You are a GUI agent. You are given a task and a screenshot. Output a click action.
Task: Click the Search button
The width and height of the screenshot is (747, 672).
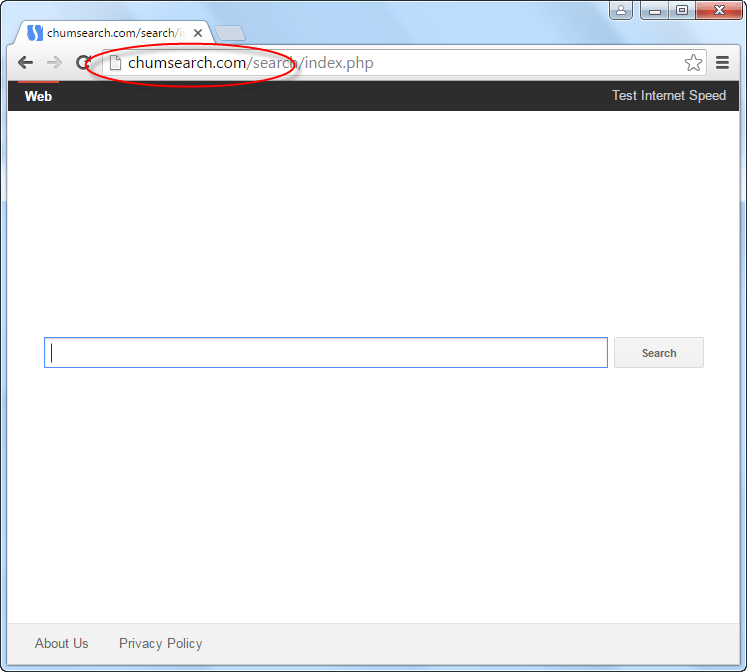(659, 352)
